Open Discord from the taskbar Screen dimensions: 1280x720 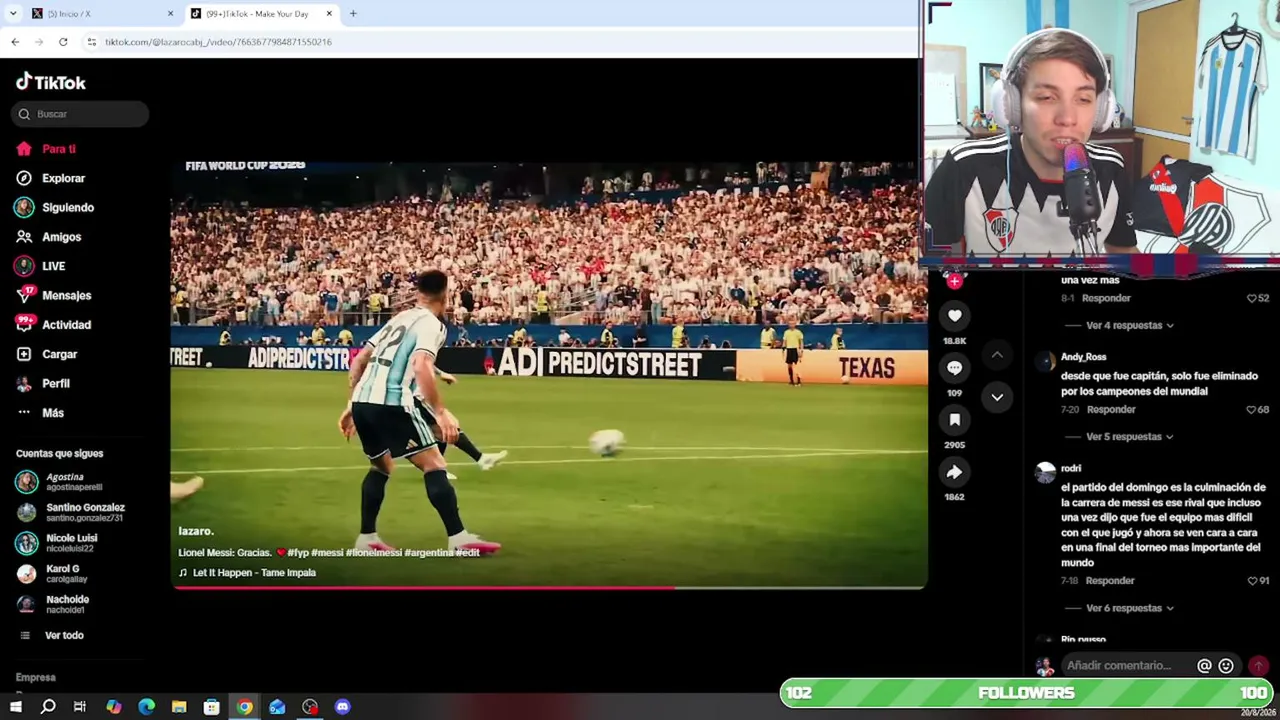point(343,707)
